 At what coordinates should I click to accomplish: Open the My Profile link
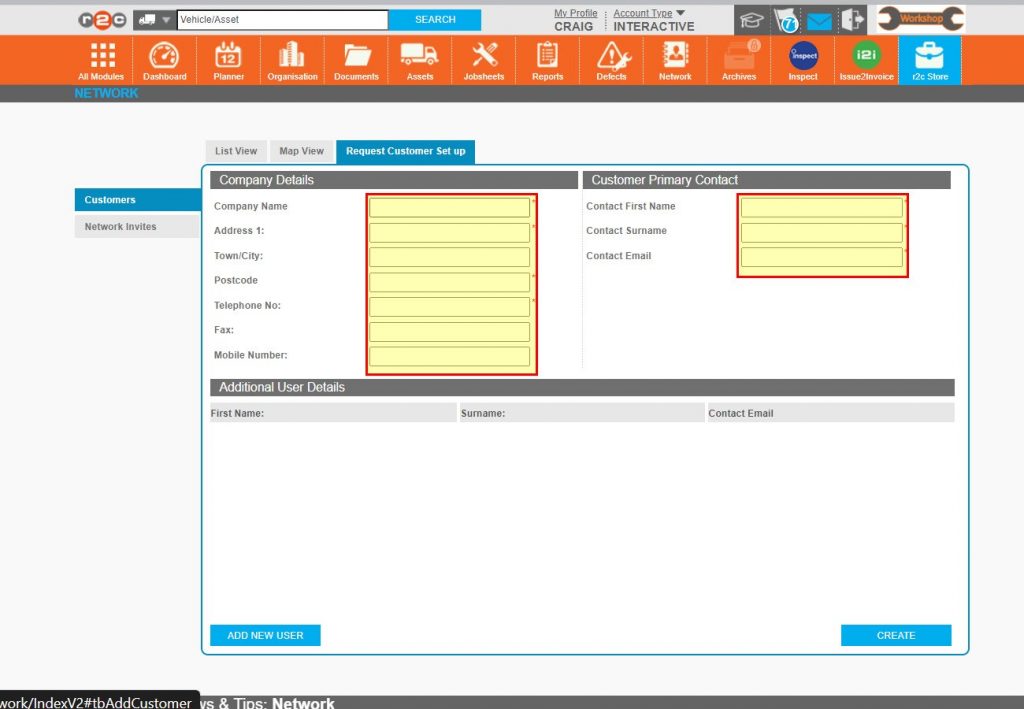click(575, 12)
